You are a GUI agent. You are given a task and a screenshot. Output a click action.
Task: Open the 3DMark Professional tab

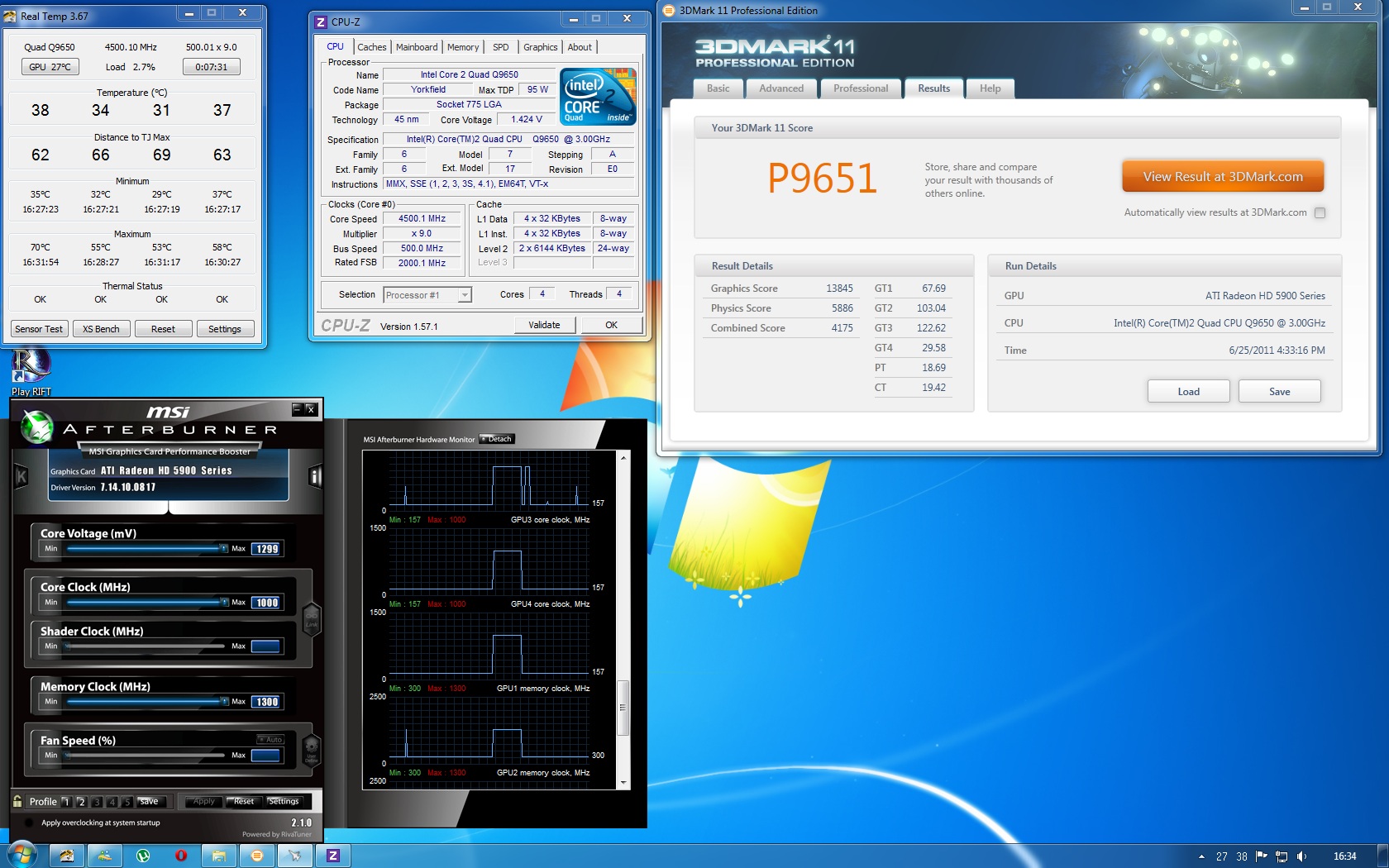point(861,88)
